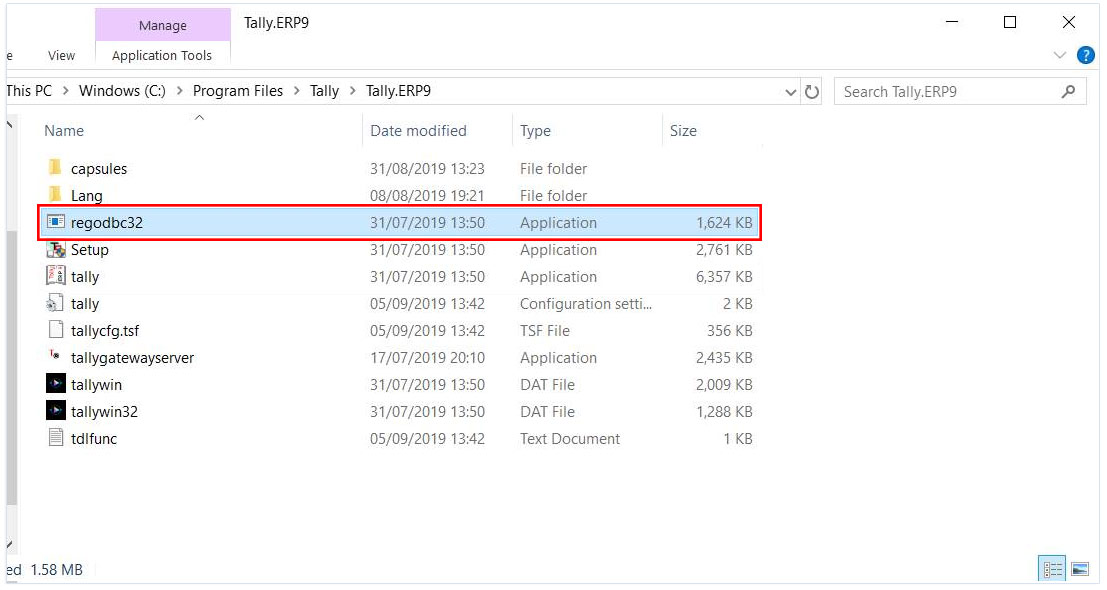
Task: Click Tally.ERP9 in the address breadcrumb
Action: click(398, 91)
